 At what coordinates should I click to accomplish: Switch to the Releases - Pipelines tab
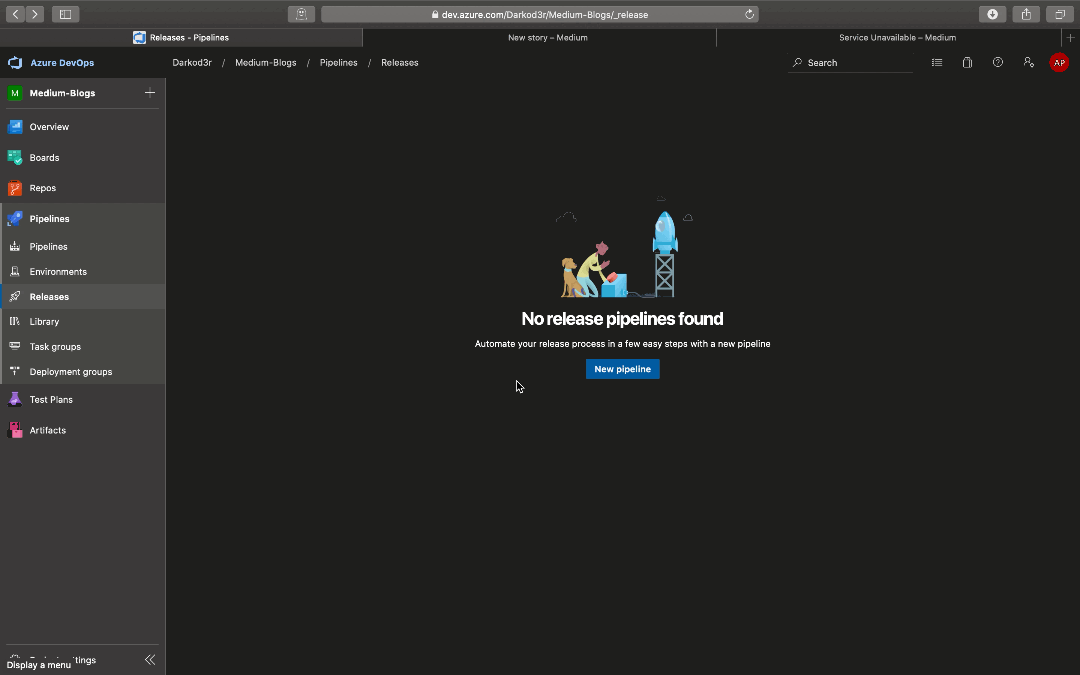click(181, 38)
